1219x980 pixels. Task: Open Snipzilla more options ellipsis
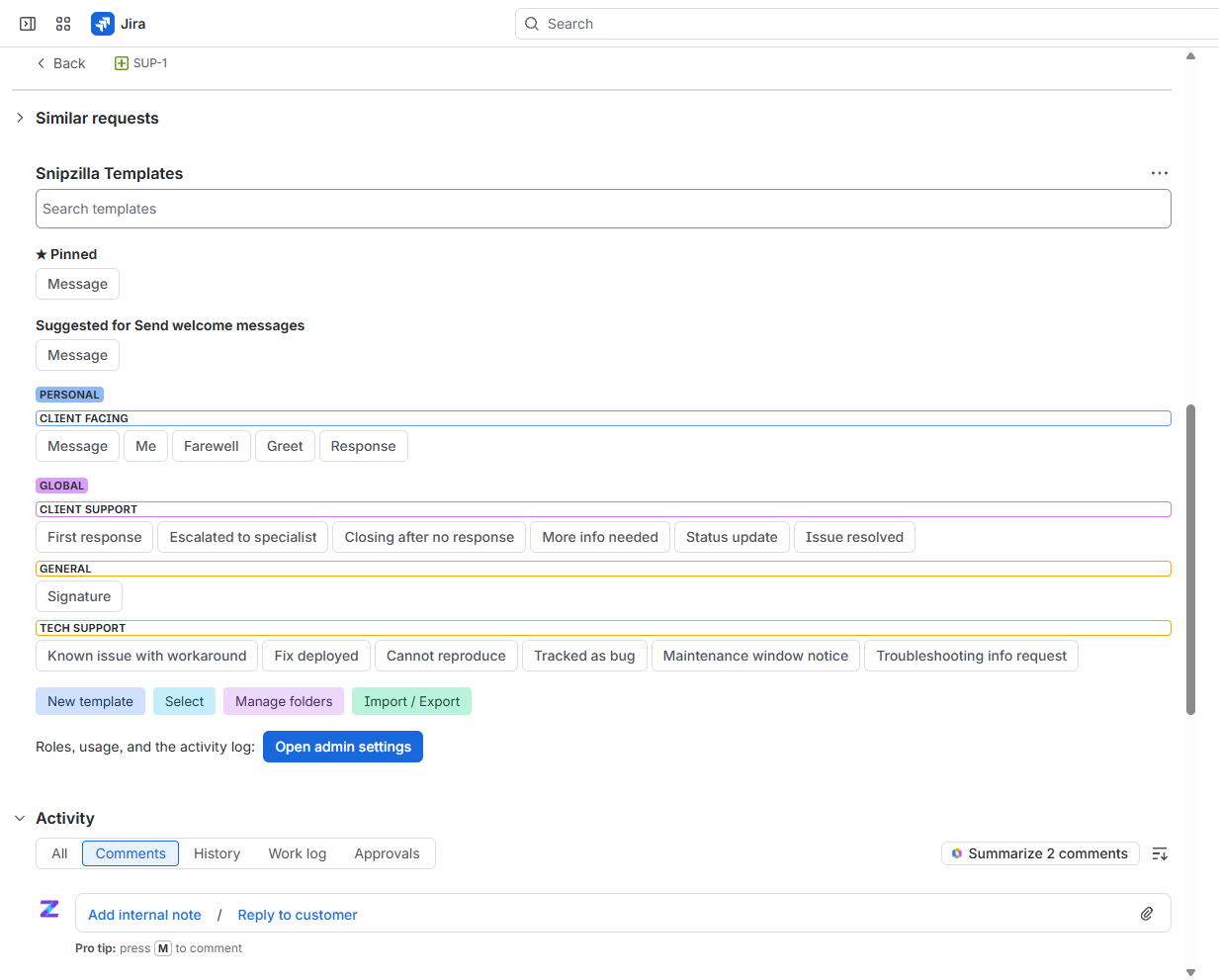pyautogui.click(x=1160, y=173)
